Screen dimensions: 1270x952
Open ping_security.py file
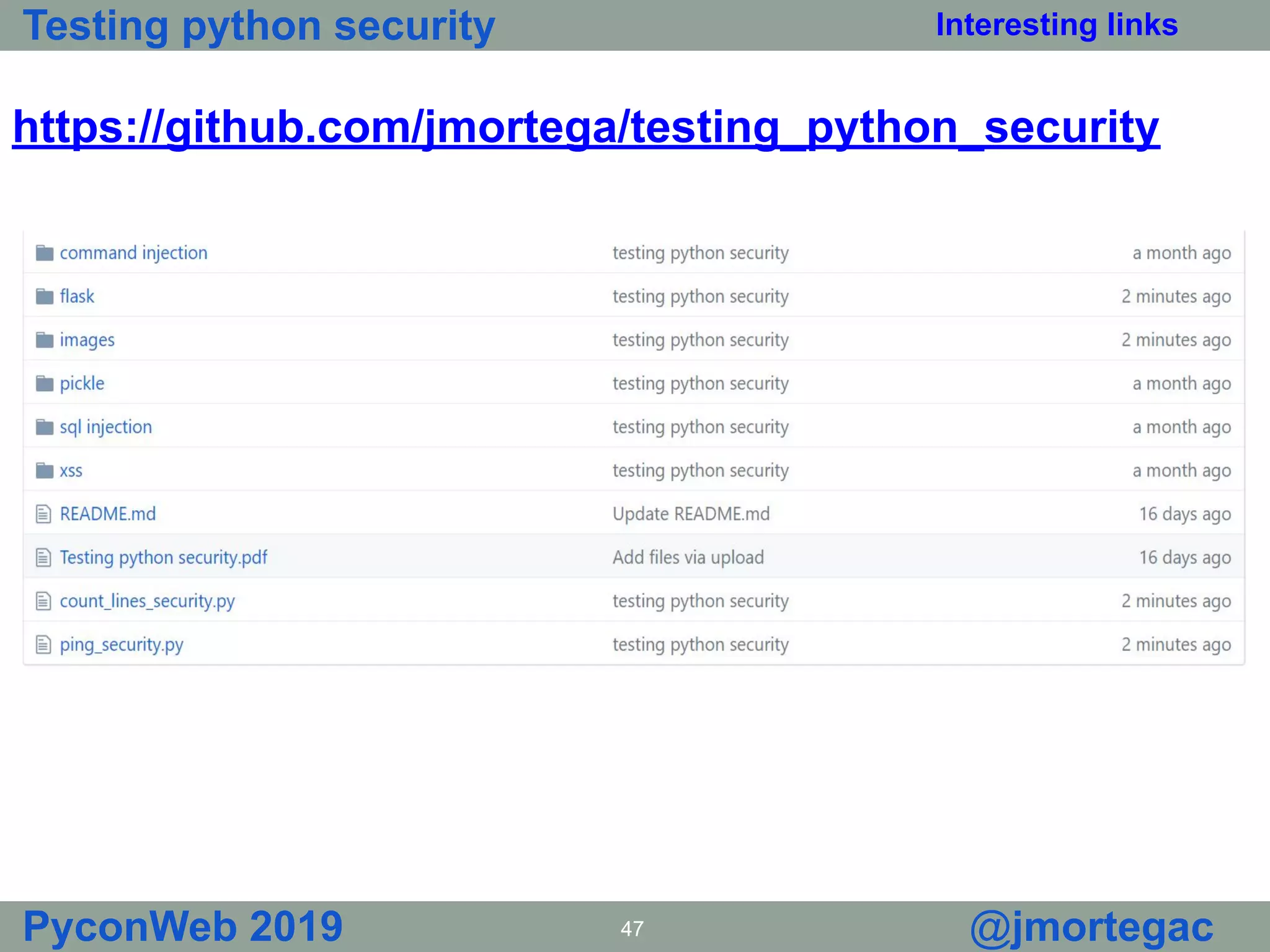click(122, 645)
